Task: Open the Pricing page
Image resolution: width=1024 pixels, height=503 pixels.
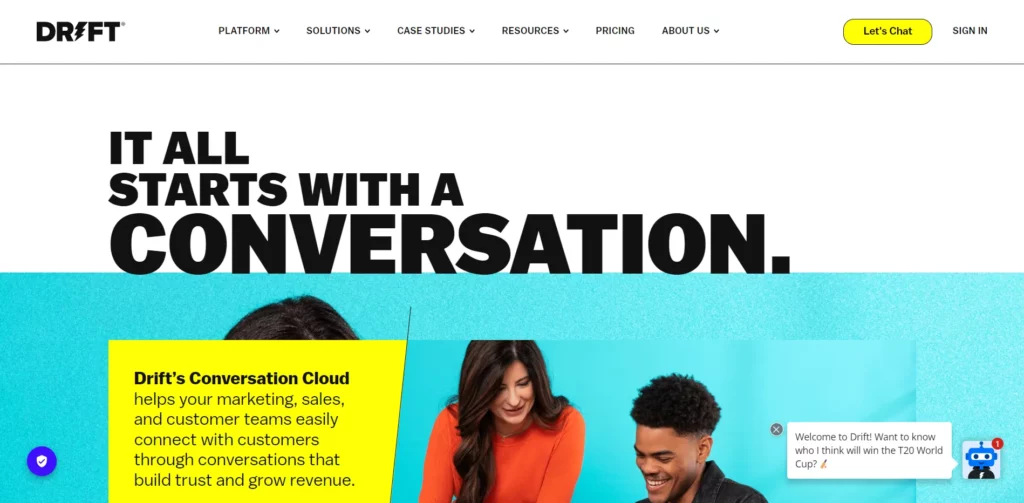Action: [x=615, y=31]
